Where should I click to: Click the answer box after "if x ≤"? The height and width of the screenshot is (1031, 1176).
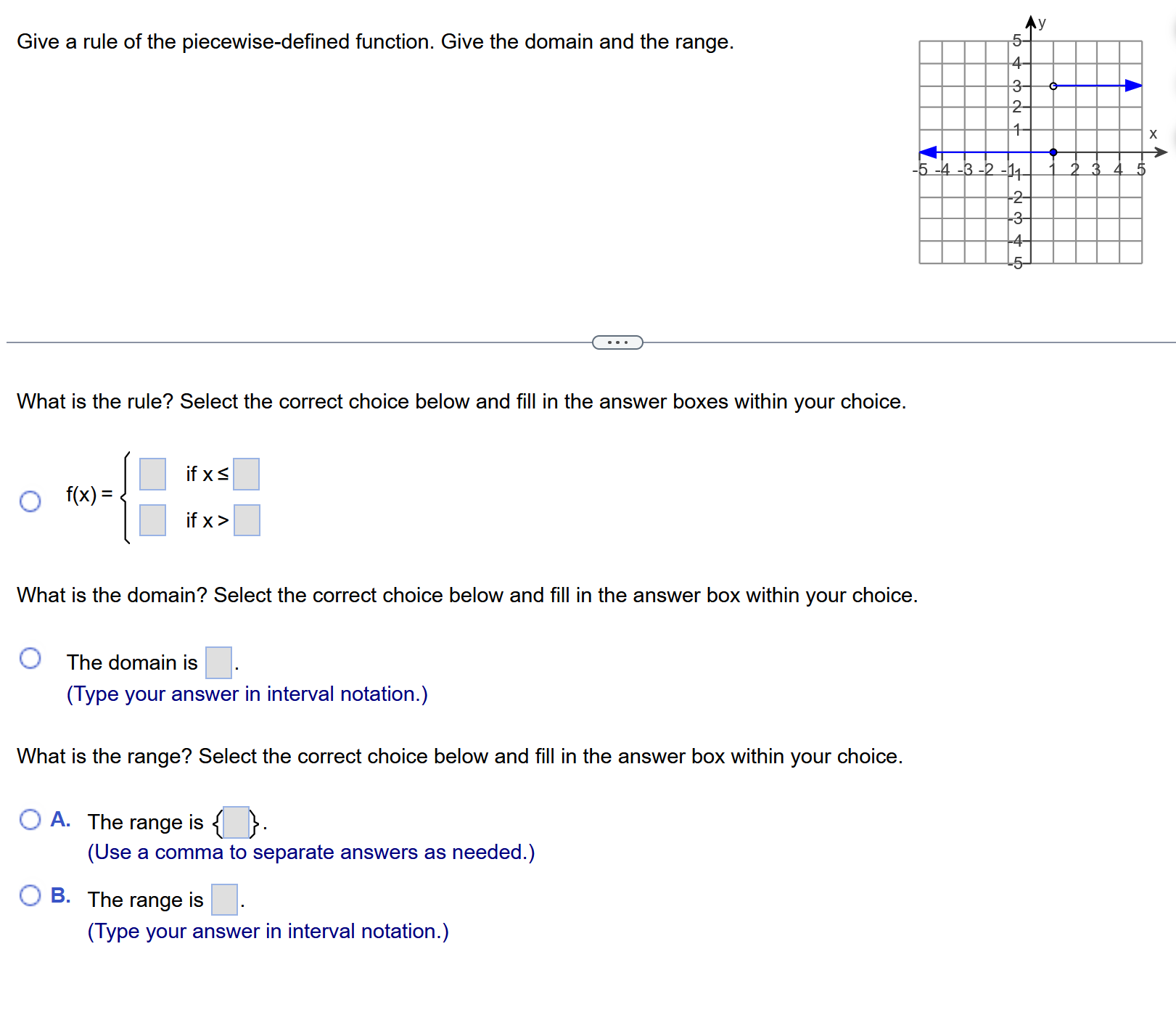click(247, 475)
